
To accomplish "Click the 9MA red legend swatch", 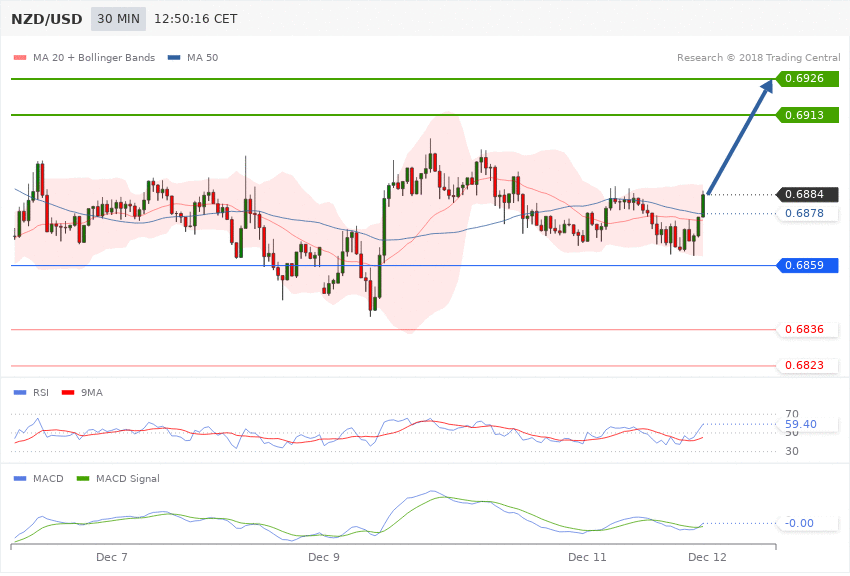I will (x=68, y=392).
